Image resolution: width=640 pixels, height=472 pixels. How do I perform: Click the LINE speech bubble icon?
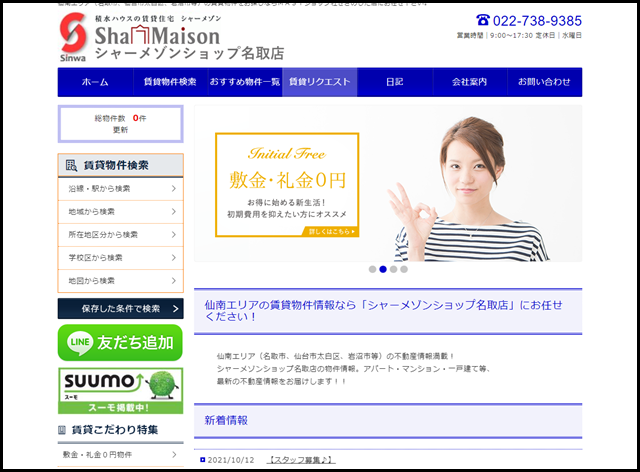click(x=80, y=343)
